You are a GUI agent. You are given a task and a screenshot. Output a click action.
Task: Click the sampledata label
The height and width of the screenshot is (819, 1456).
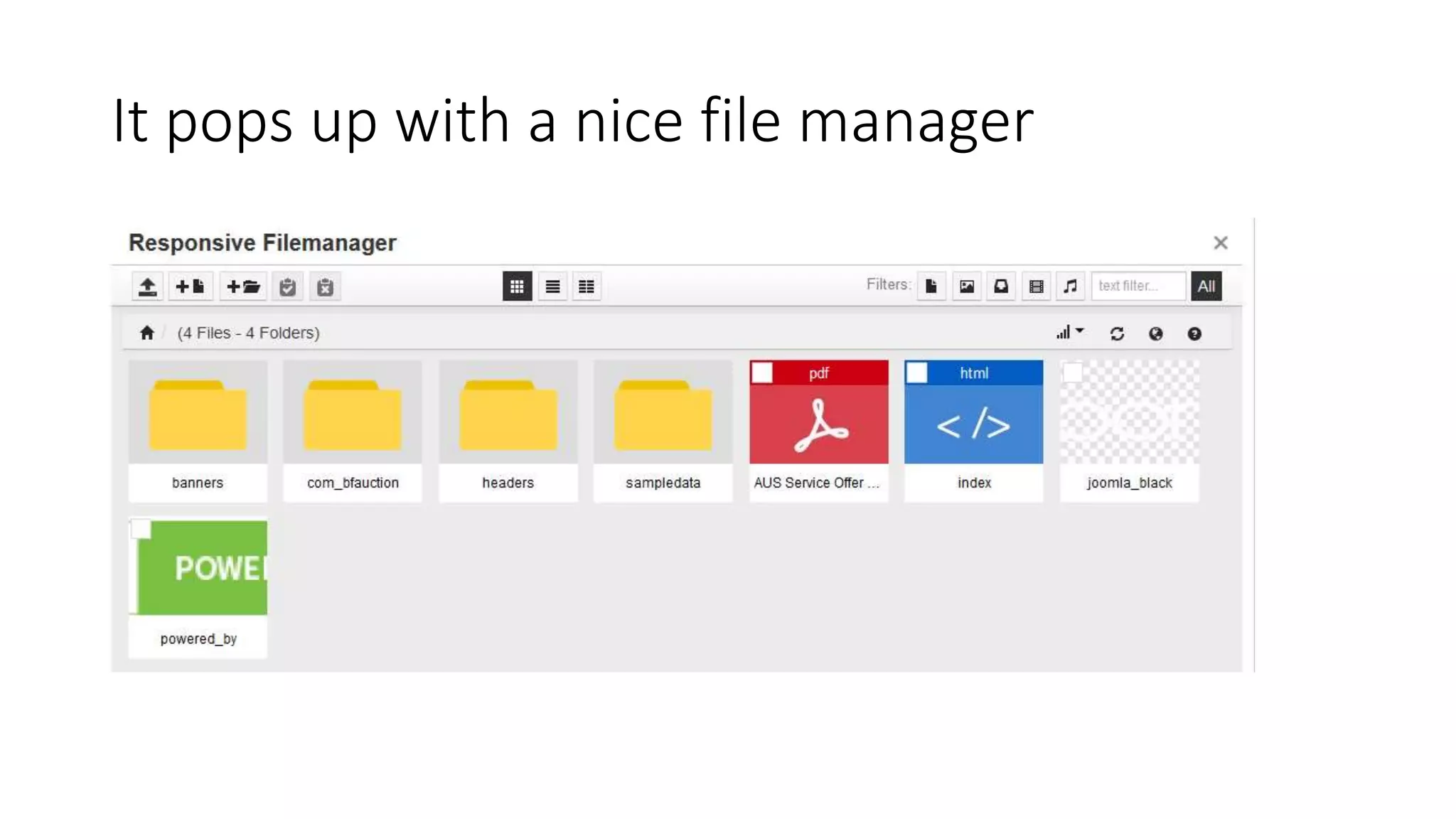click(x=663, y=483)
